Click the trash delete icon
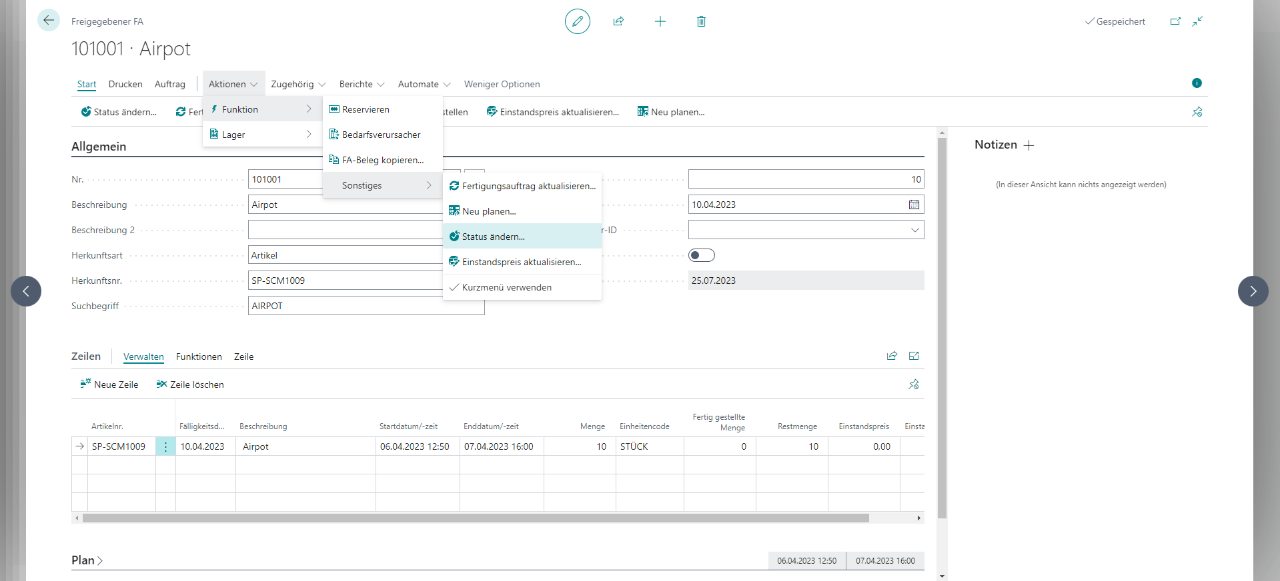 [x=701, y=21]
